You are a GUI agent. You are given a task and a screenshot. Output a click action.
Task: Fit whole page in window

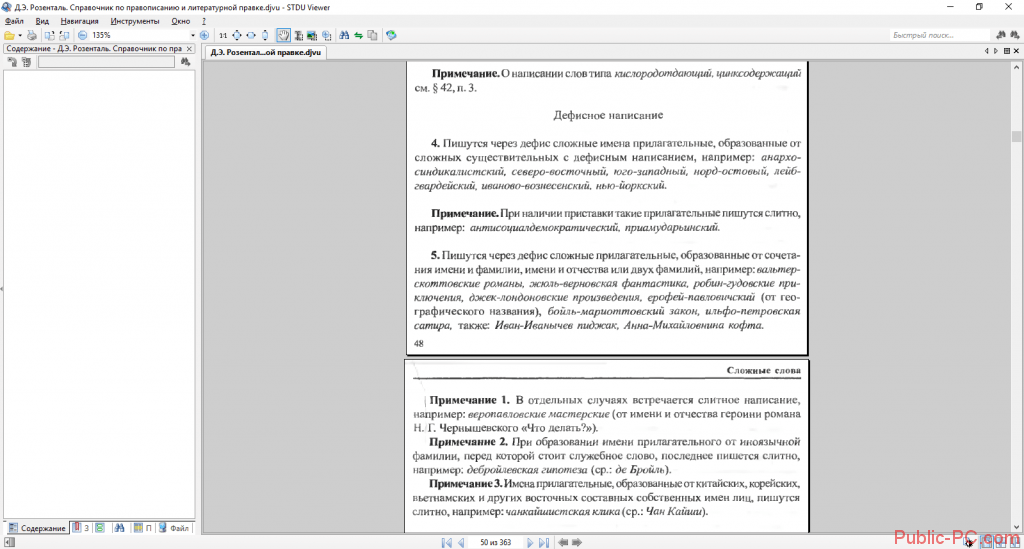point(236,35)
